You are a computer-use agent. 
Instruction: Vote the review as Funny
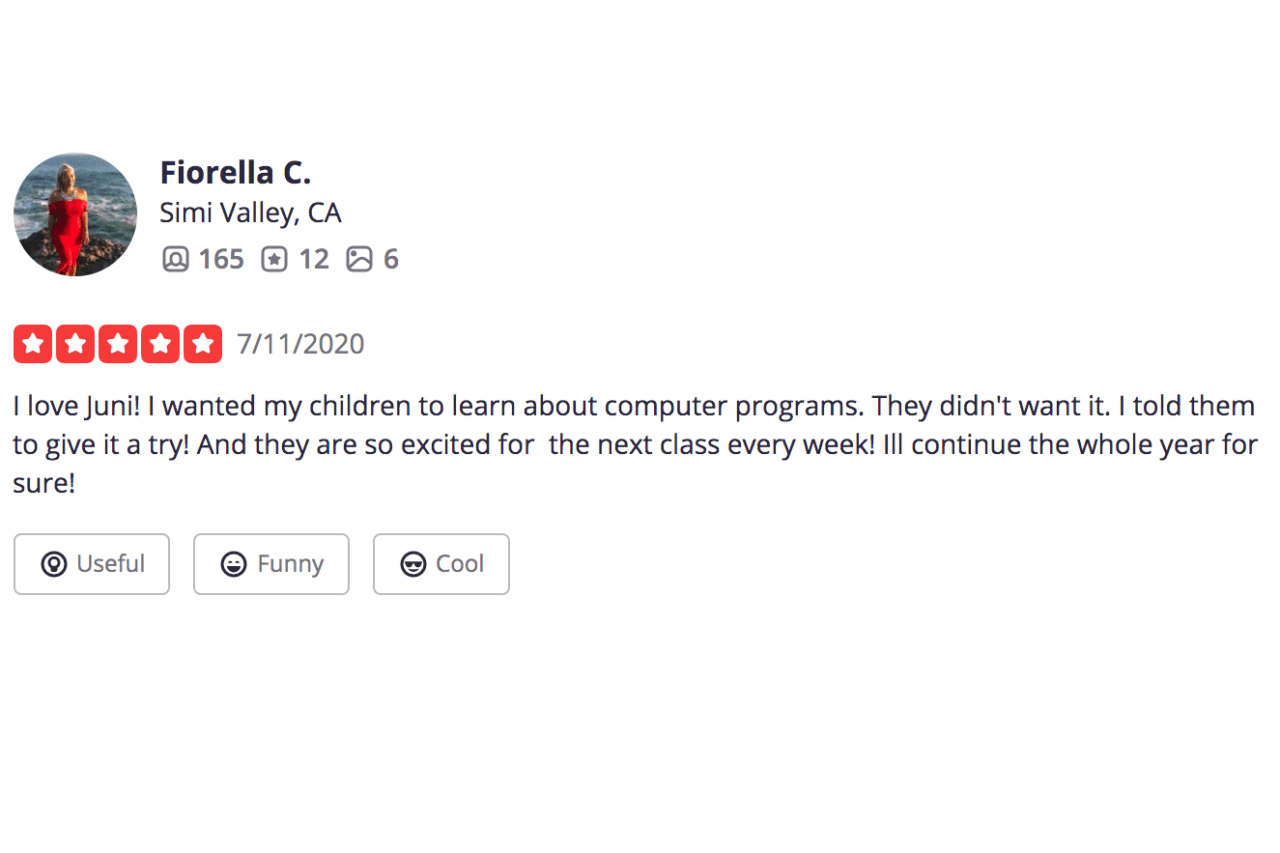click(271, 564)
